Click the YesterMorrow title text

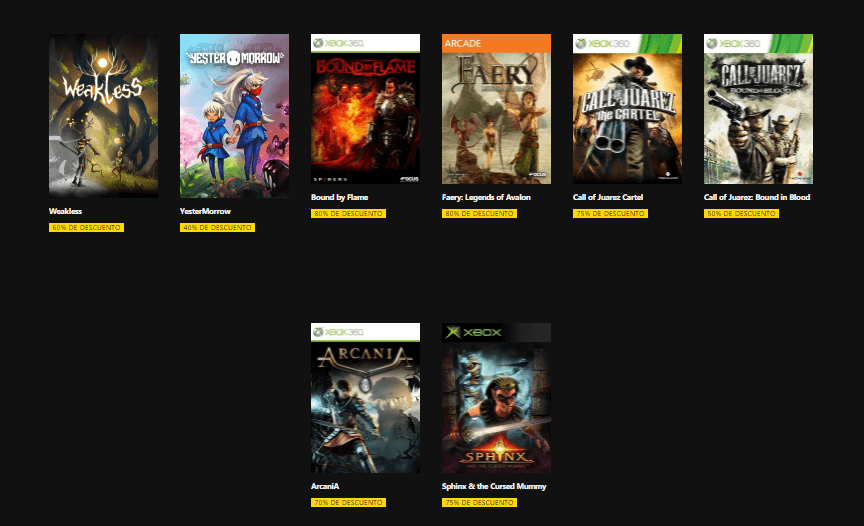click(x=205, y=211)
